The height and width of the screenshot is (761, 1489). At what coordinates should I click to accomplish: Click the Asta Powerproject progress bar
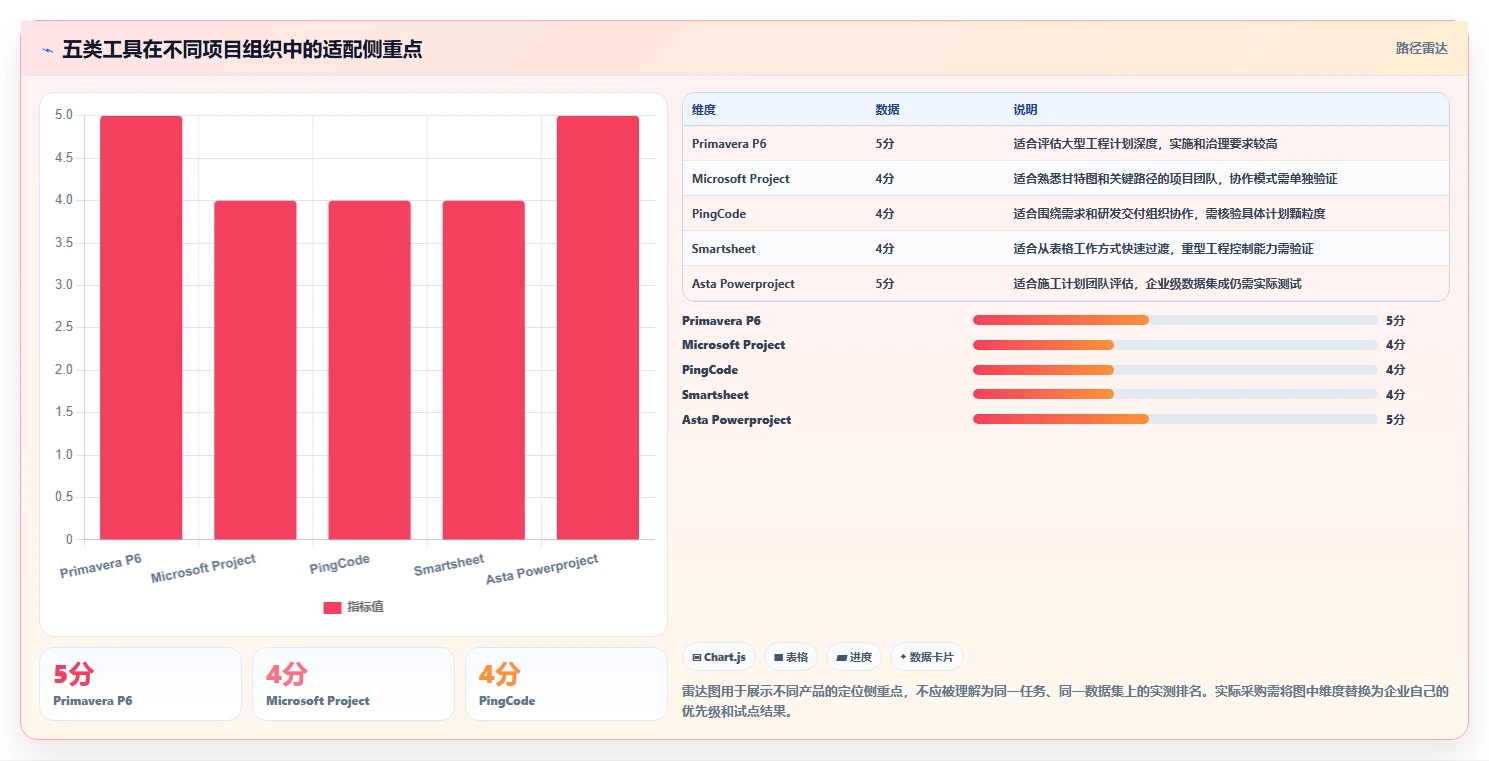point(1175,419)
